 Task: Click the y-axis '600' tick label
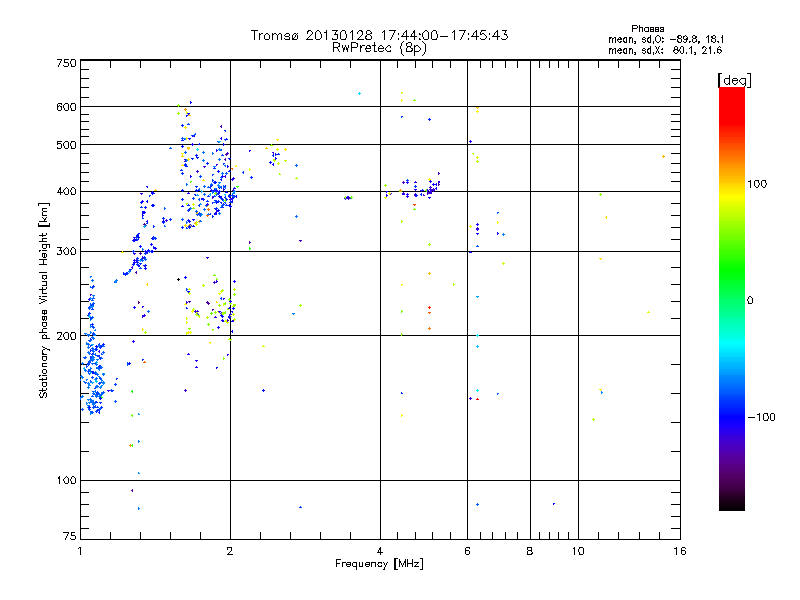[66, 107]
